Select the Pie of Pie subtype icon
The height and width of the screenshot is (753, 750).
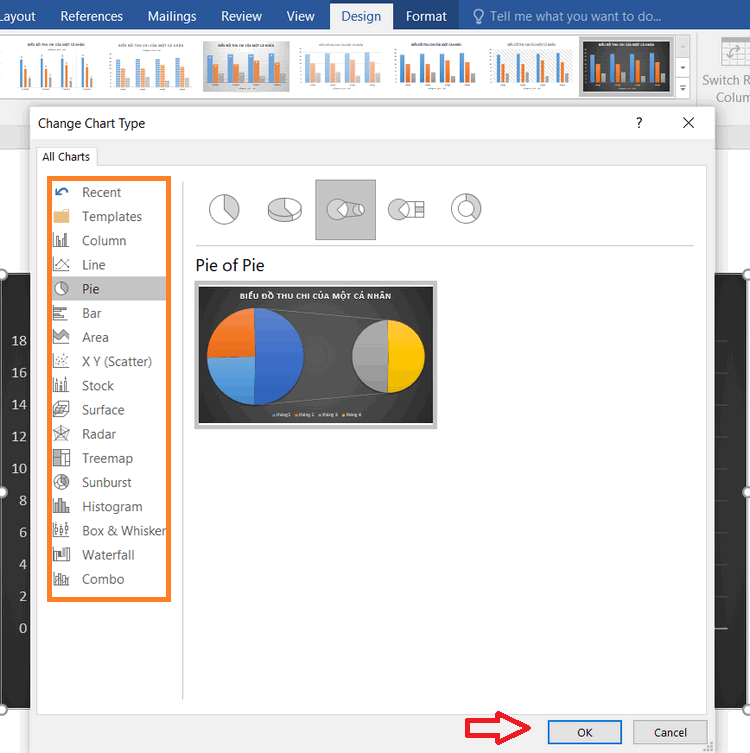(346, 209)
